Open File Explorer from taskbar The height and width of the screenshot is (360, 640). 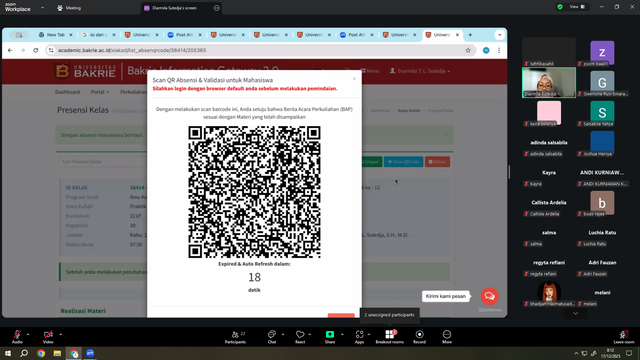57,353
